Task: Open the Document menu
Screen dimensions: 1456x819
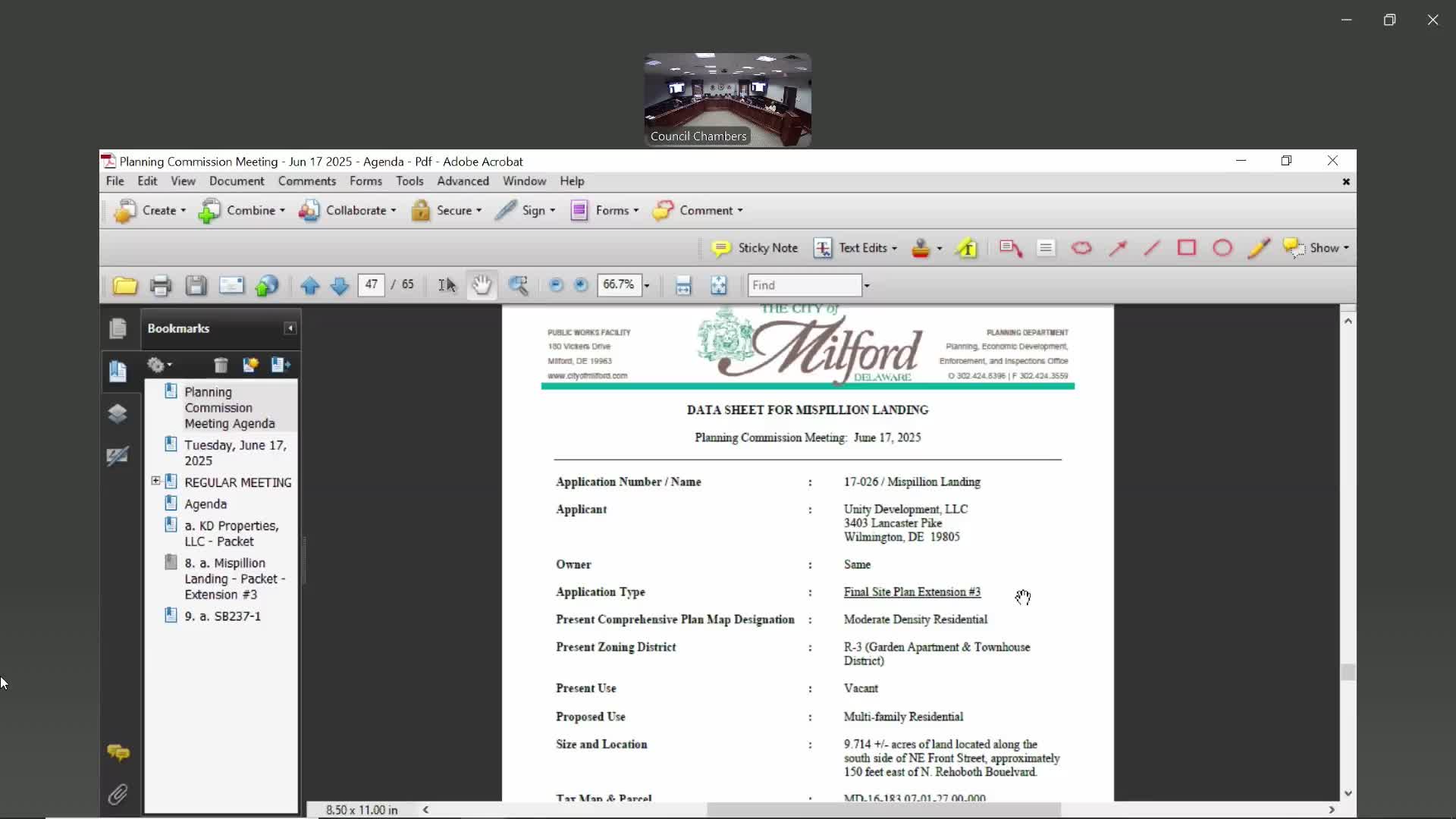Action: click(x=237, y=181)
